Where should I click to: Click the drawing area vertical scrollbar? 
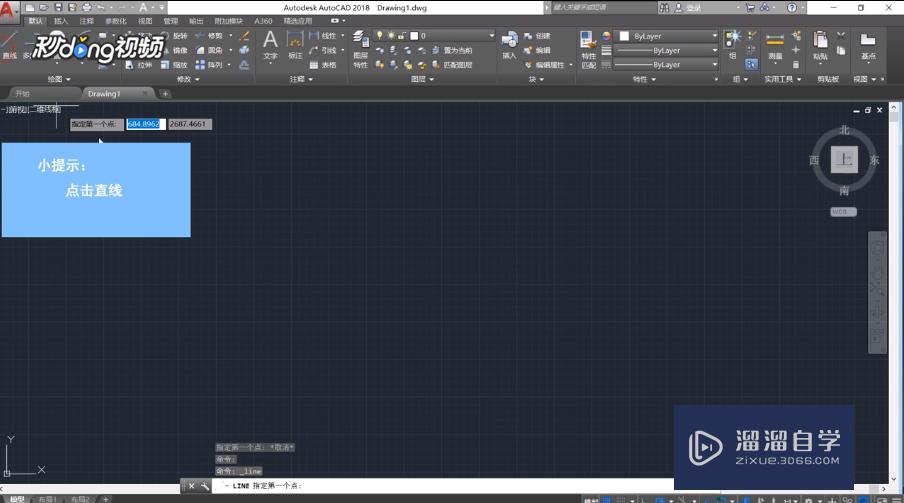(894, 293)
